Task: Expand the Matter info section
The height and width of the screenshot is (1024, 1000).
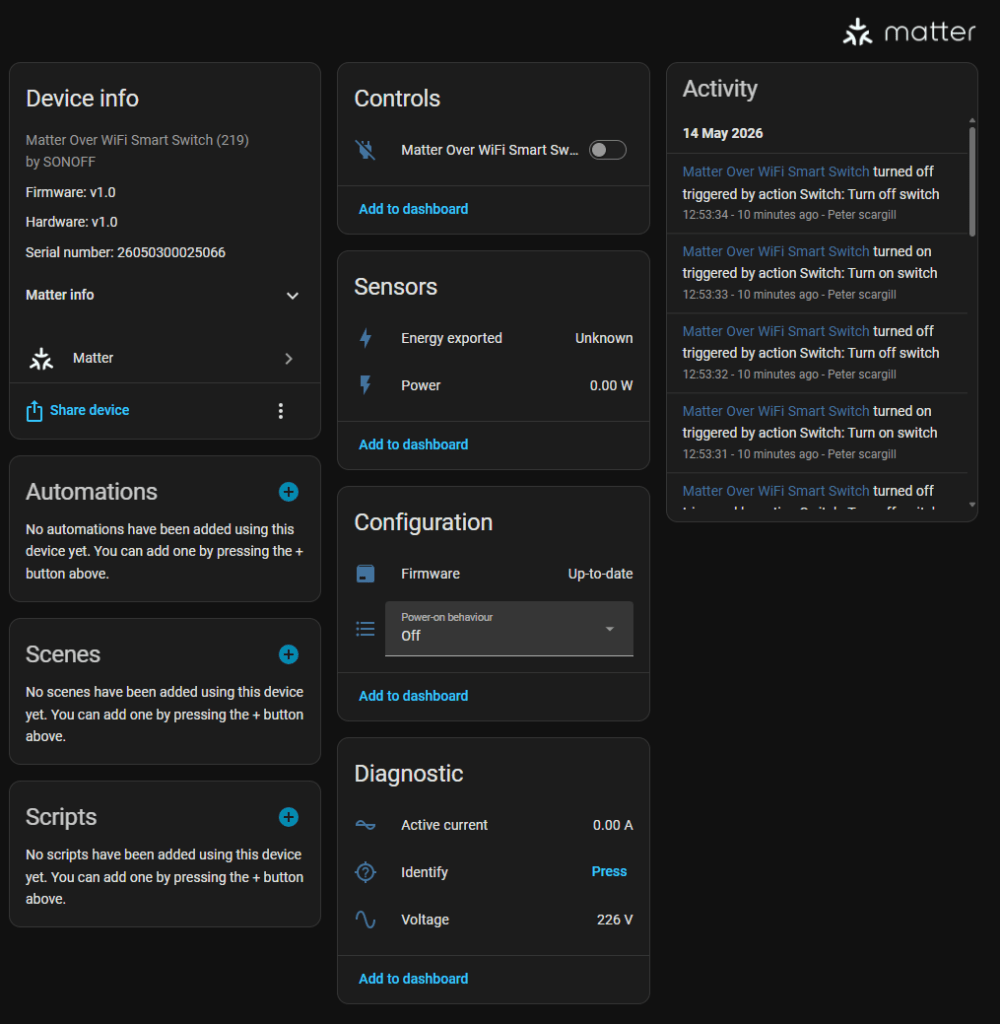Action: coord(293,295)
